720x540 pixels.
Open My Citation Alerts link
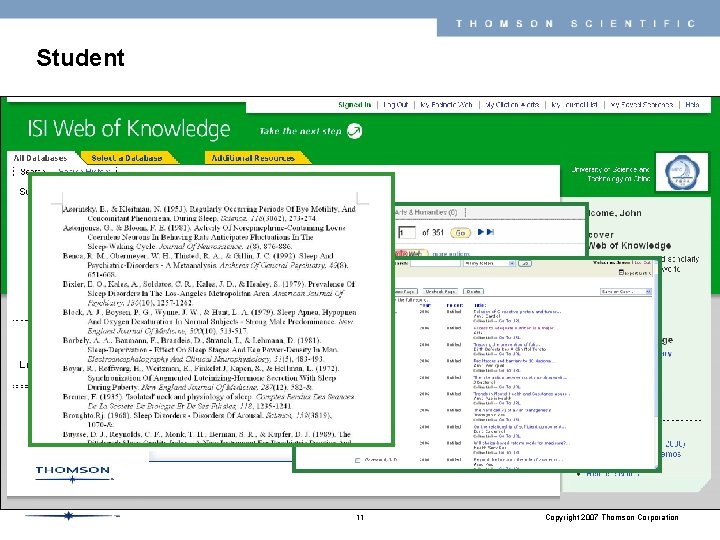[512, 105]
